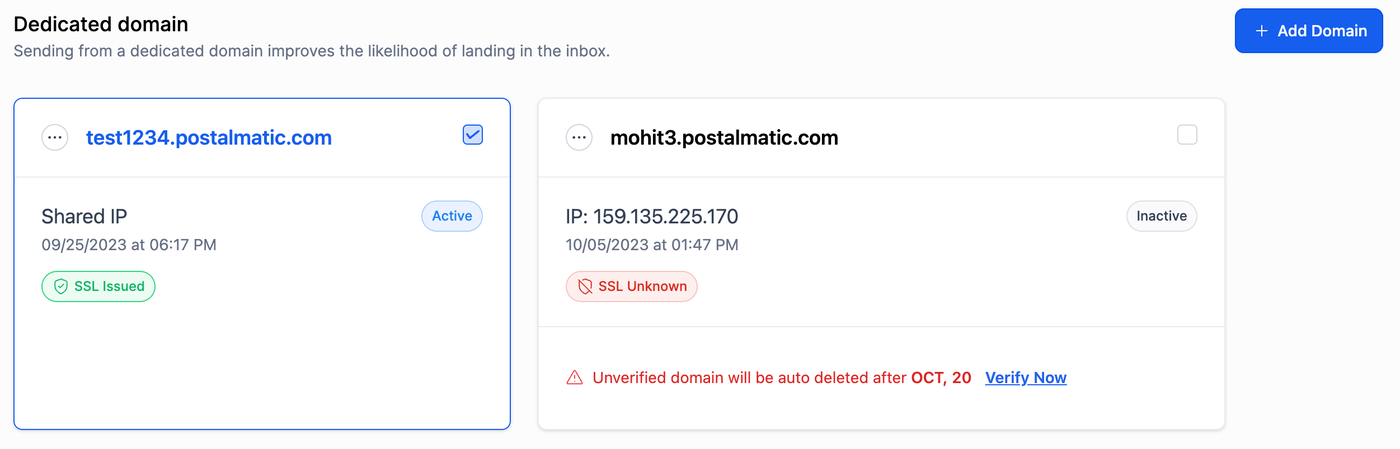Click the plus icon on Add Domain

(1262, 31)
